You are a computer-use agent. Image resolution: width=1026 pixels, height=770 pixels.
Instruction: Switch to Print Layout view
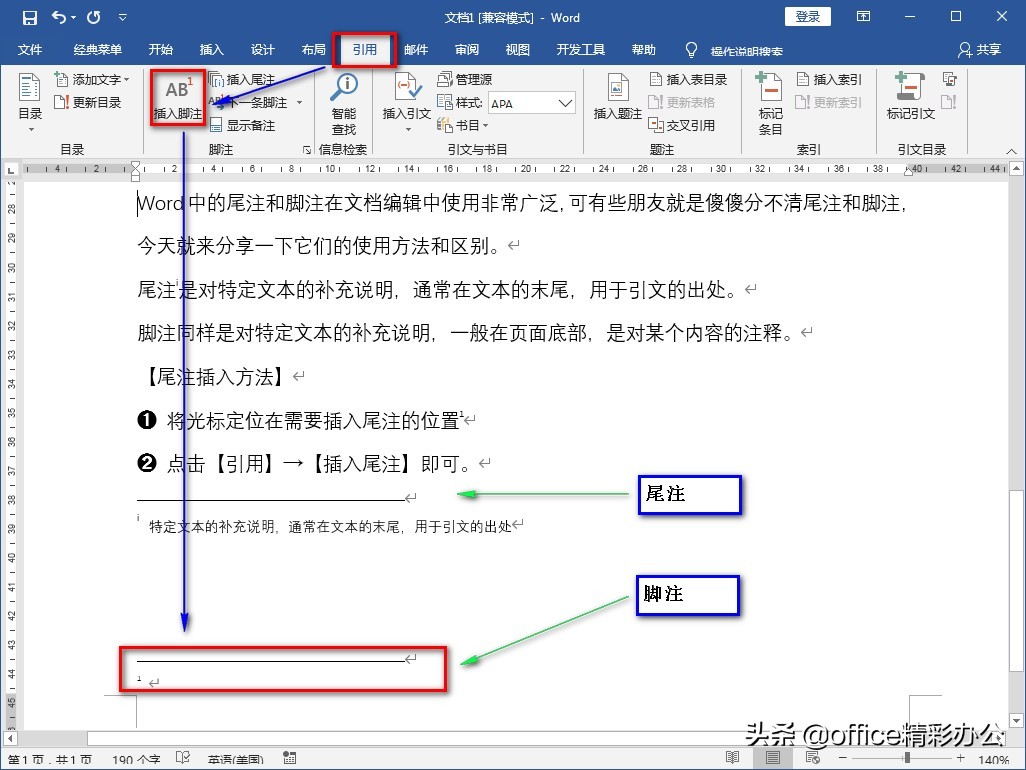pyautogui.click(x=773, y=758)
